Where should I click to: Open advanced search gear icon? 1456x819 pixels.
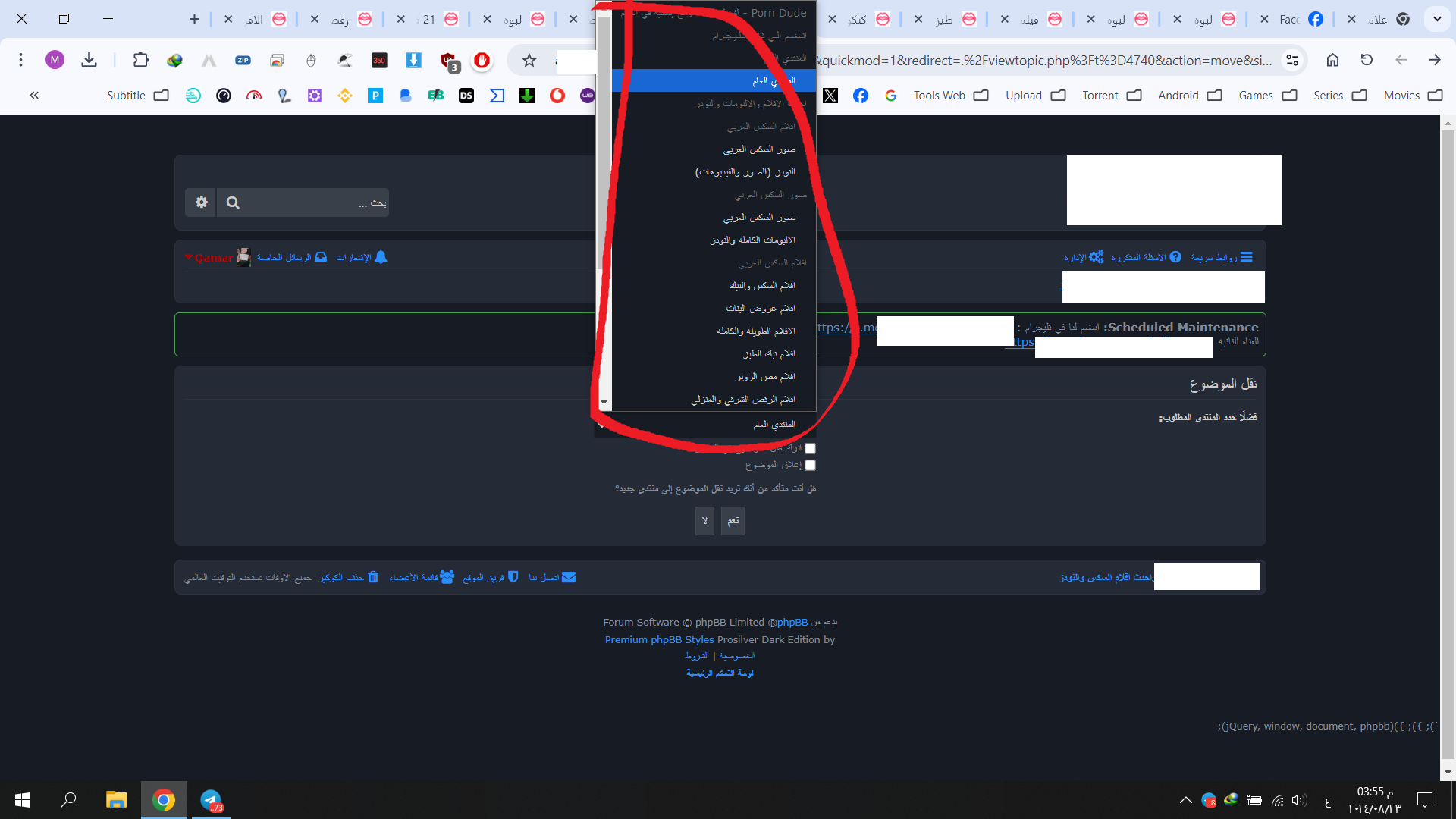[x=201, y=202]
